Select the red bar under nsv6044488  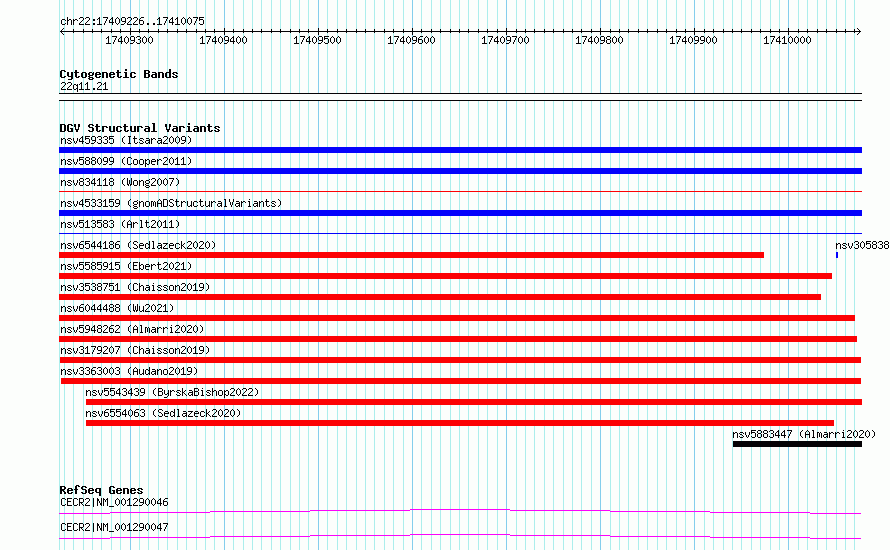(x=457, y=318)
